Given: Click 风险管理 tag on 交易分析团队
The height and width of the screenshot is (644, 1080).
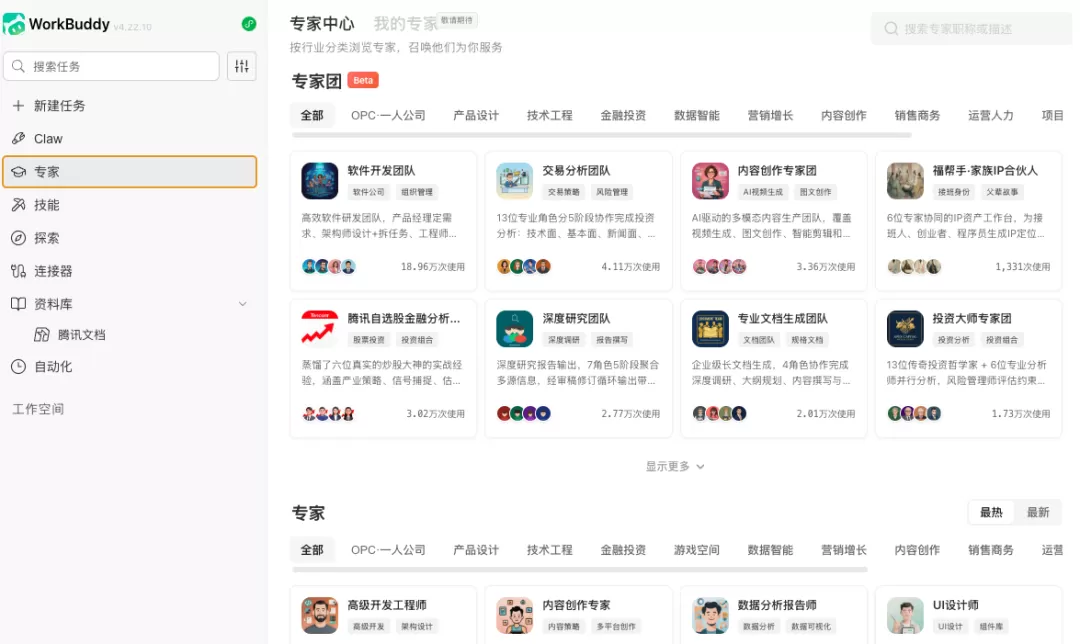Looking at the screenshot, I should 612,192.
